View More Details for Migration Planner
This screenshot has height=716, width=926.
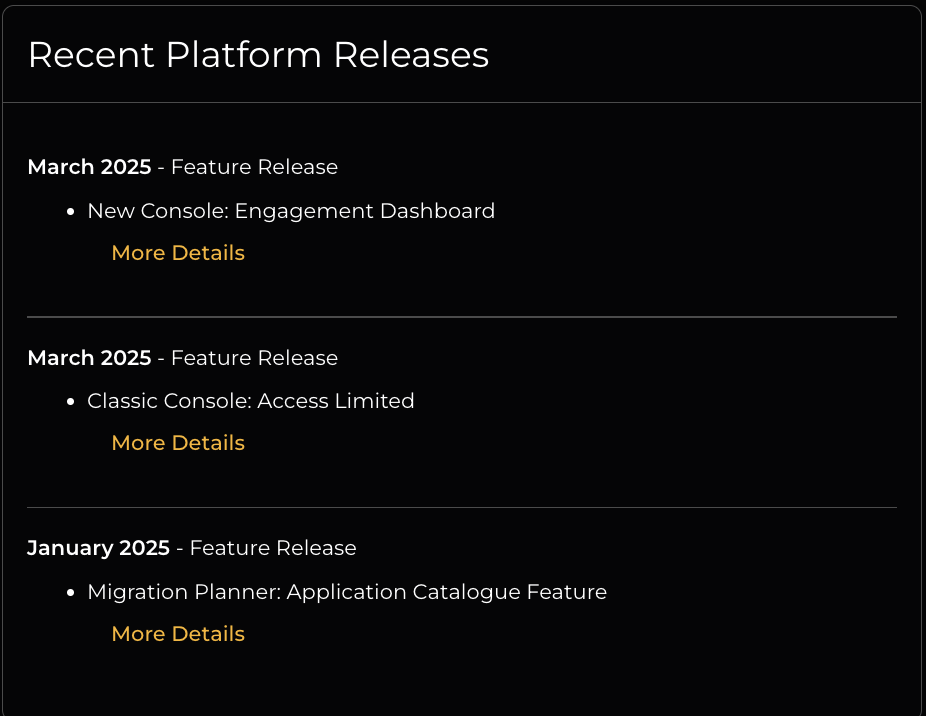(x=178, y=634)
